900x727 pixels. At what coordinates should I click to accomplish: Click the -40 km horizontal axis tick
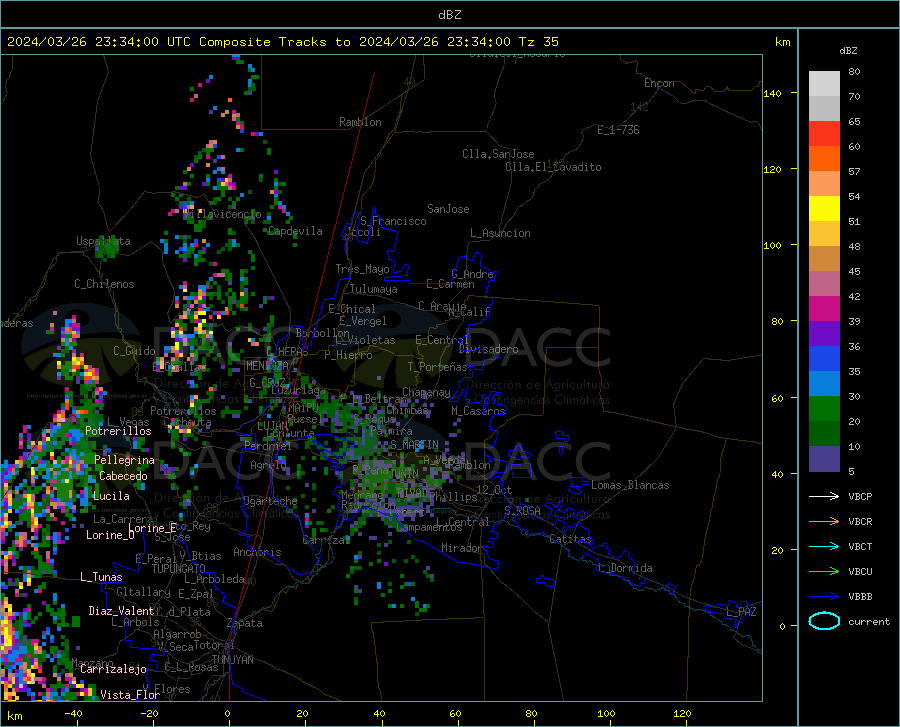(x=73, y=714)
